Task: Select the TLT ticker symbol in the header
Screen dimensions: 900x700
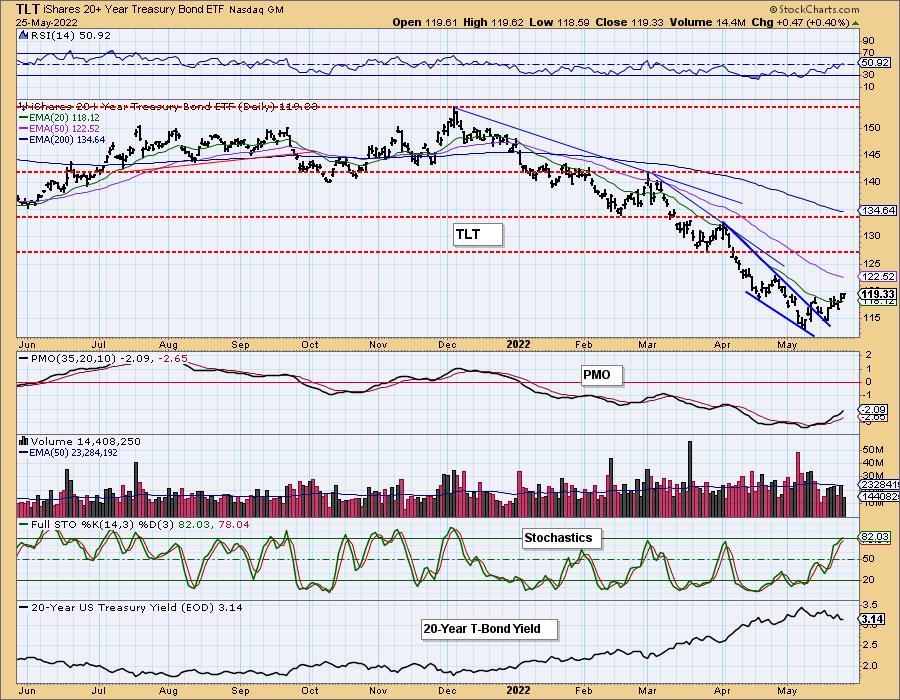Action: [x=28, y=9]
